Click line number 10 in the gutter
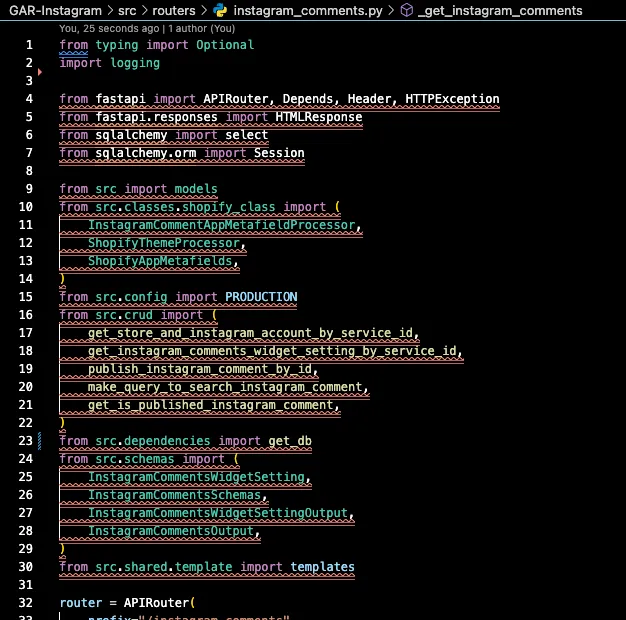Viewport: 626px width, 620px height. (26, 207)
